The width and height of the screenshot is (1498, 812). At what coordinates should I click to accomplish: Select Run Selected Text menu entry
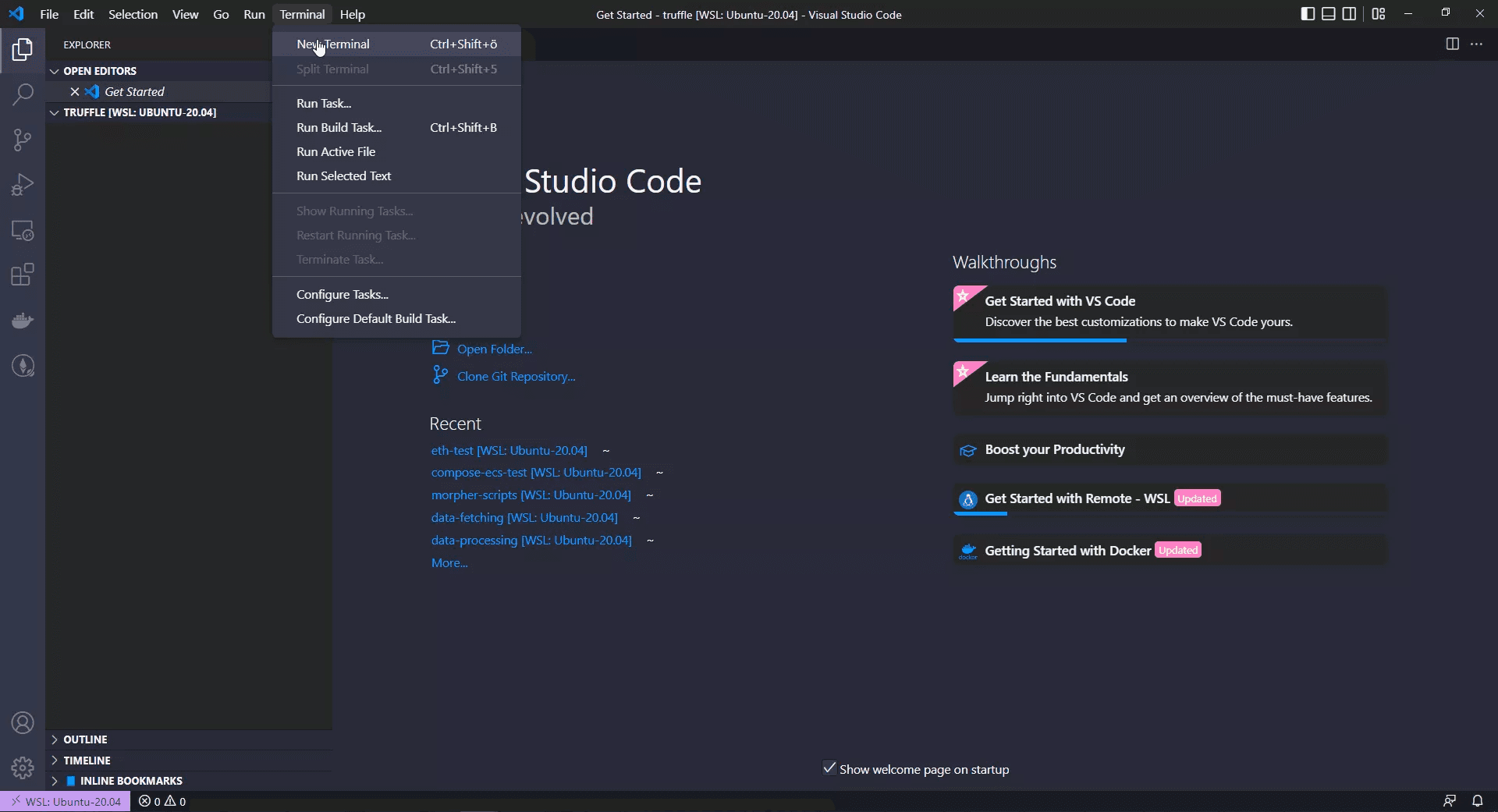tap(396, 176)
